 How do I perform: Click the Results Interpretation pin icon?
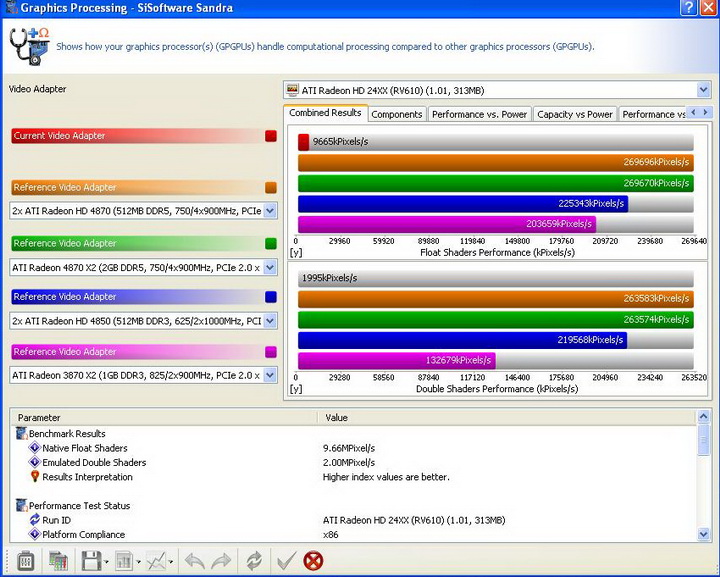click(34, 476)
